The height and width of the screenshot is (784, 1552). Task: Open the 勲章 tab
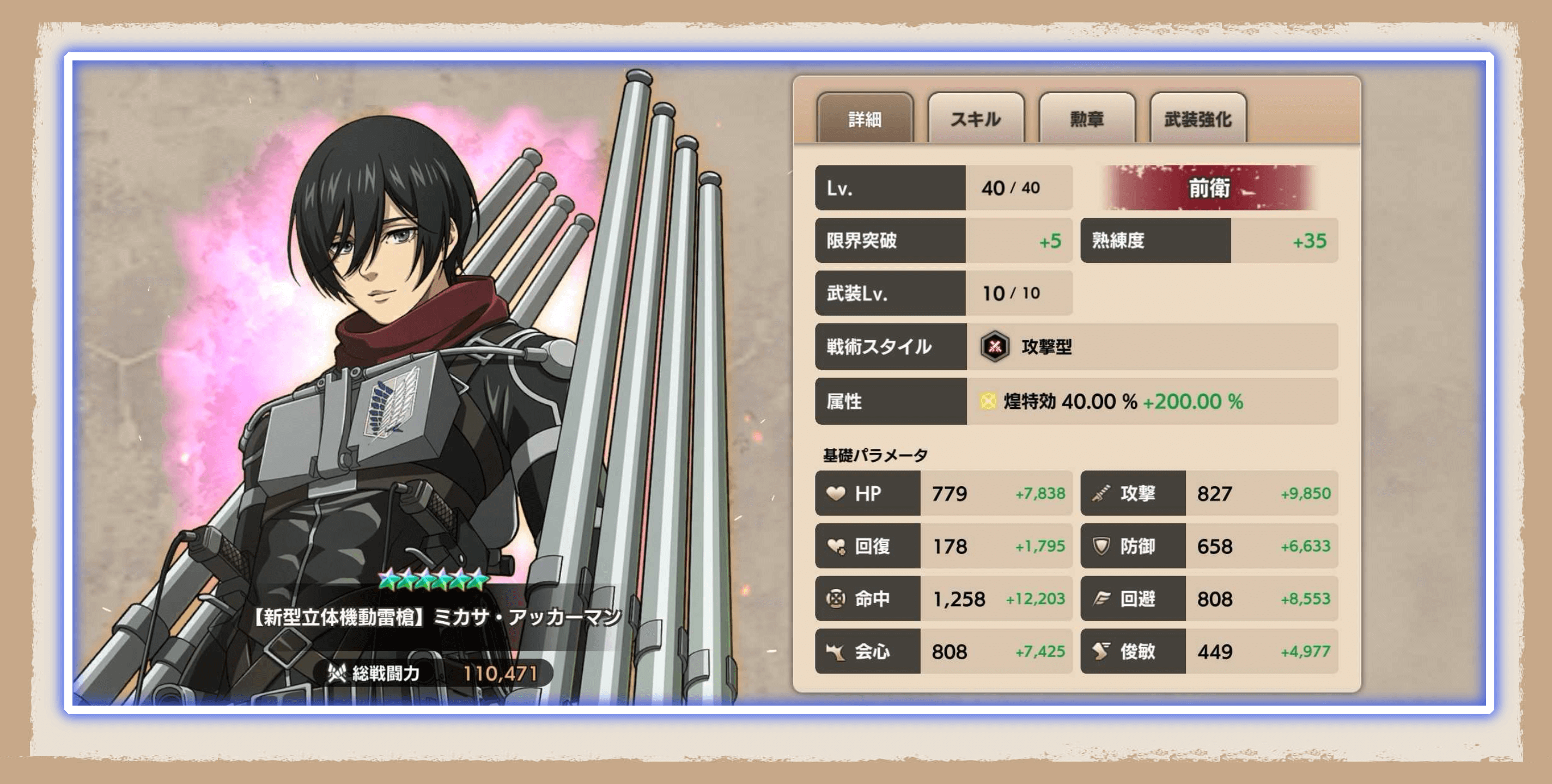pyautogui.click(x=1087, y=118)
